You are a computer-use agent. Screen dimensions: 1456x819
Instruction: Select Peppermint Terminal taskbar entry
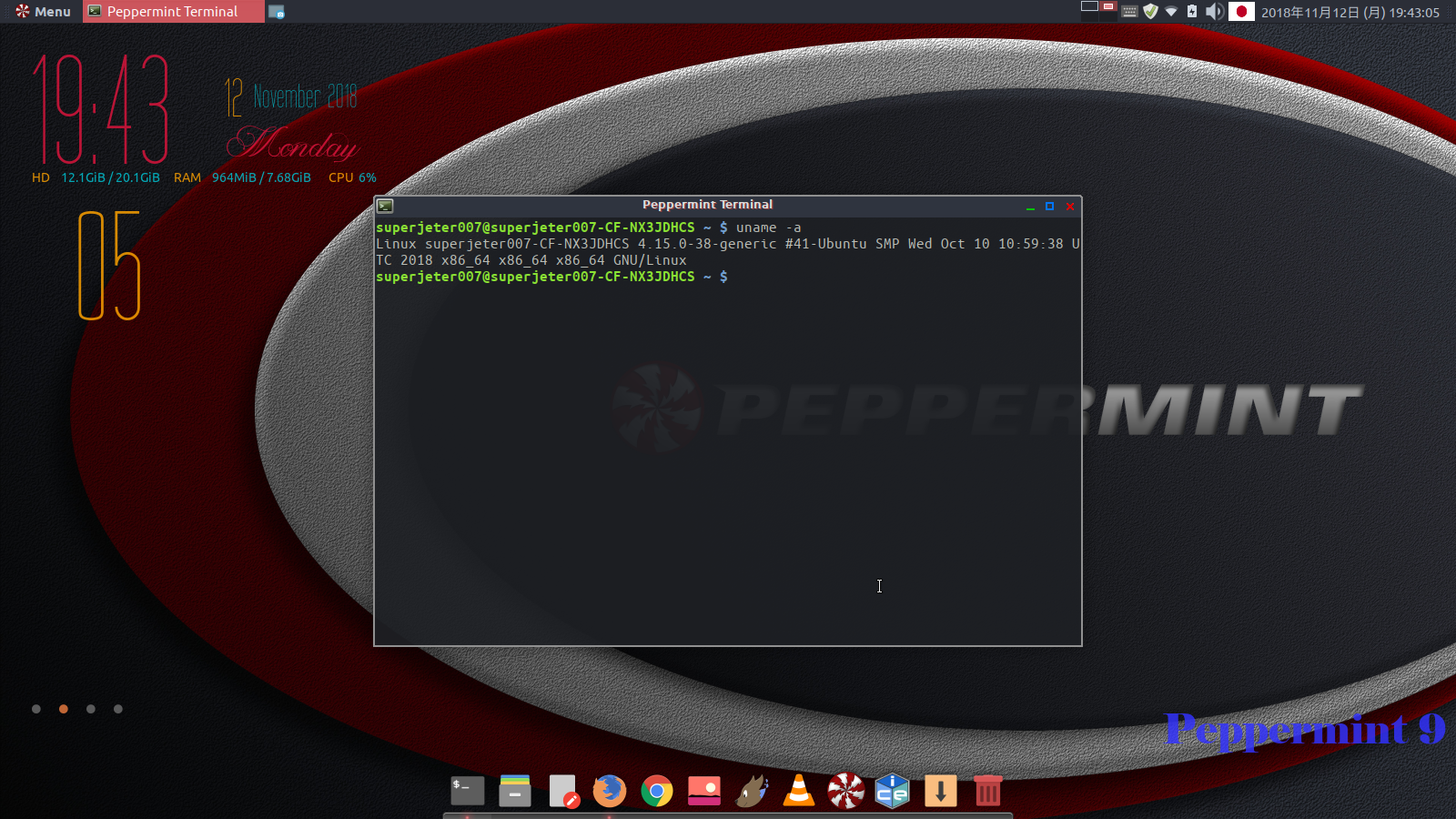pos(174,12)
